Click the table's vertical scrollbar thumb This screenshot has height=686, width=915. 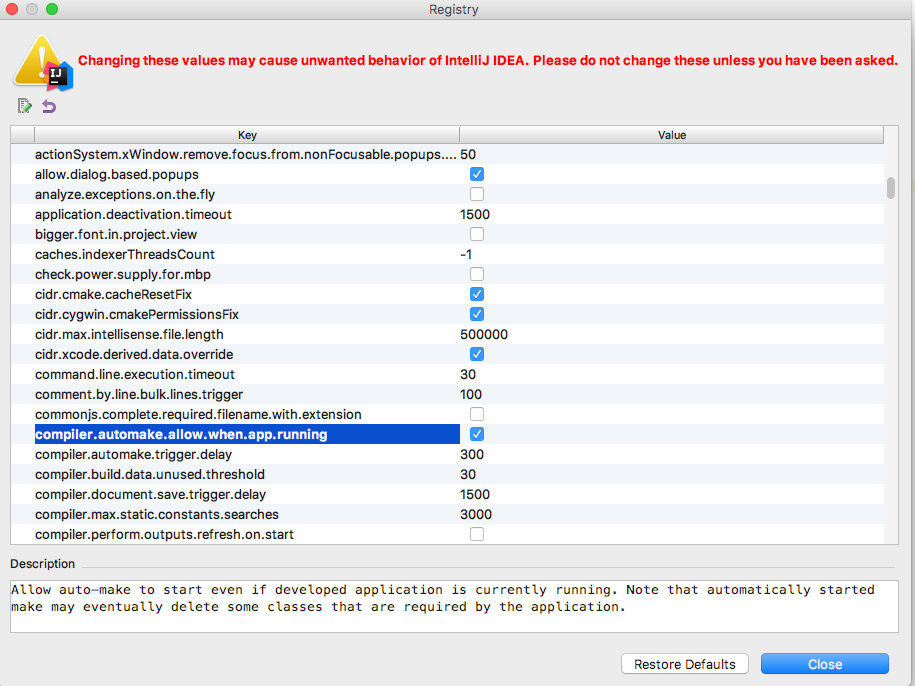click(x=890, y=188)
